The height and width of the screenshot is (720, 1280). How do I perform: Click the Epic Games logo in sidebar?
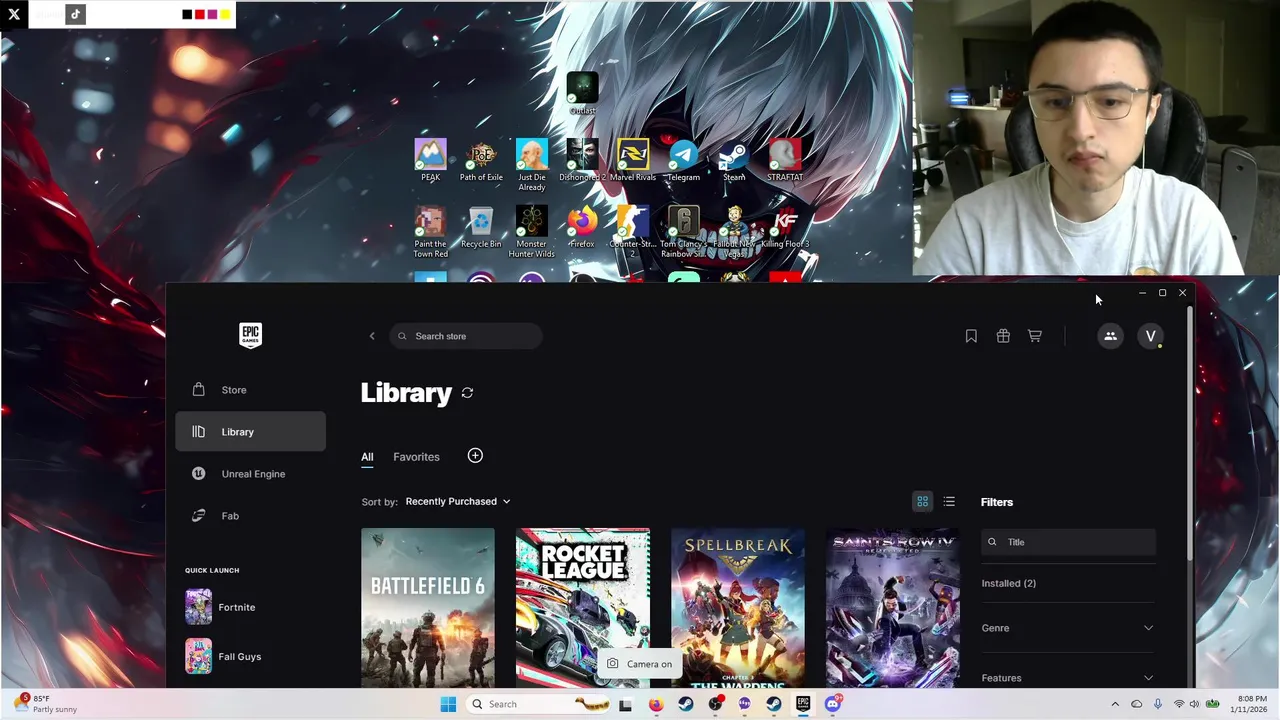250,335
